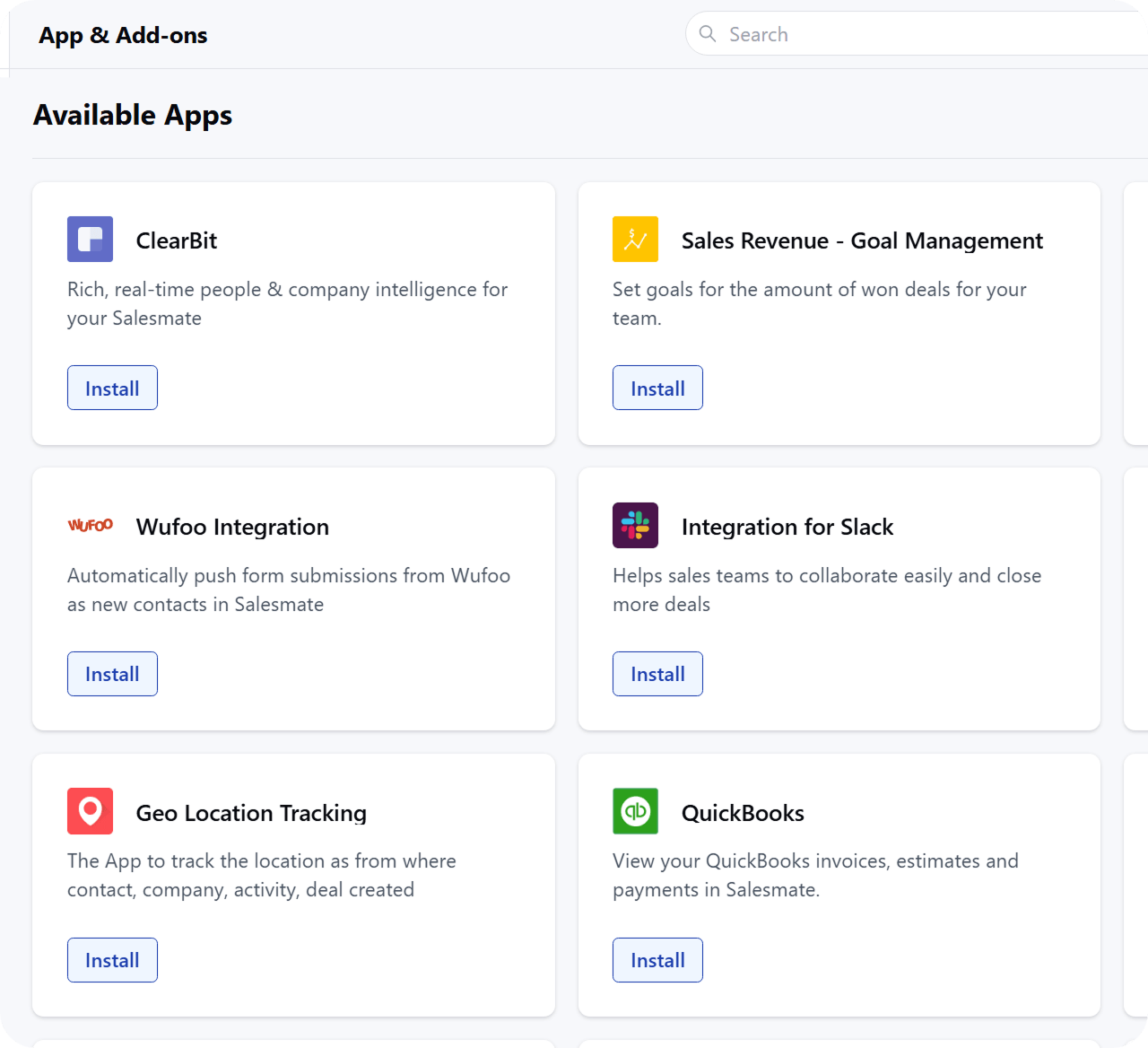Click the QuickBooks logo icon
This screenshot has height=1048, width=1148.
(635, 811)
